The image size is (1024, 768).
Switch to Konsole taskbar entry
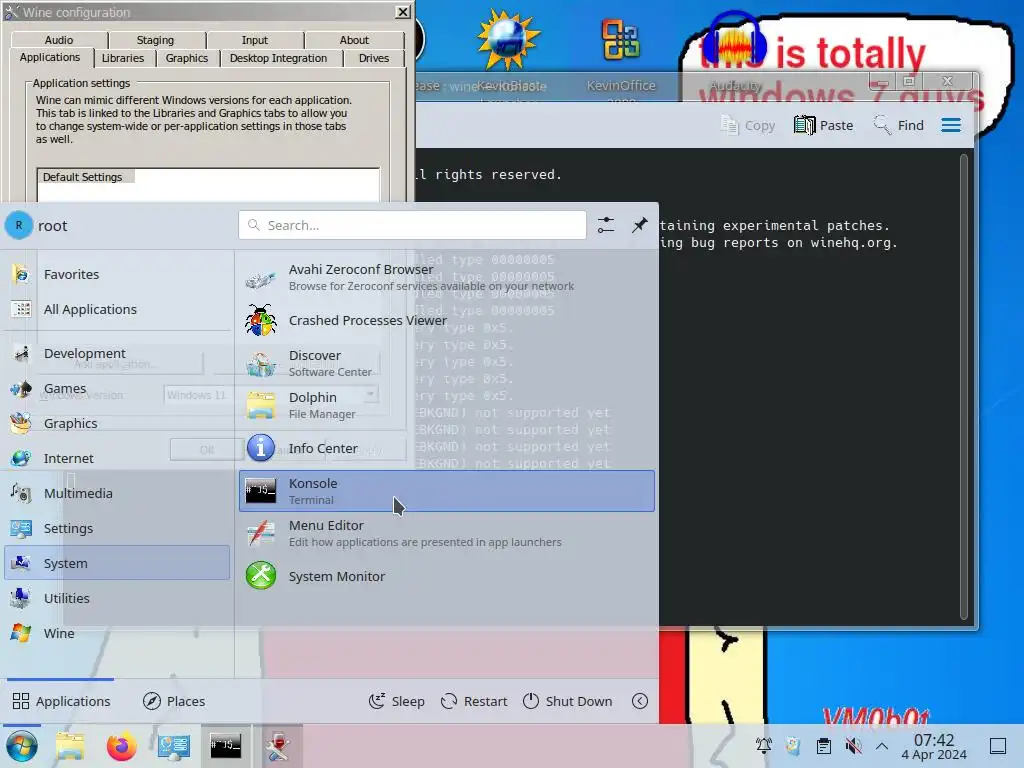click(x=225, y=746)
